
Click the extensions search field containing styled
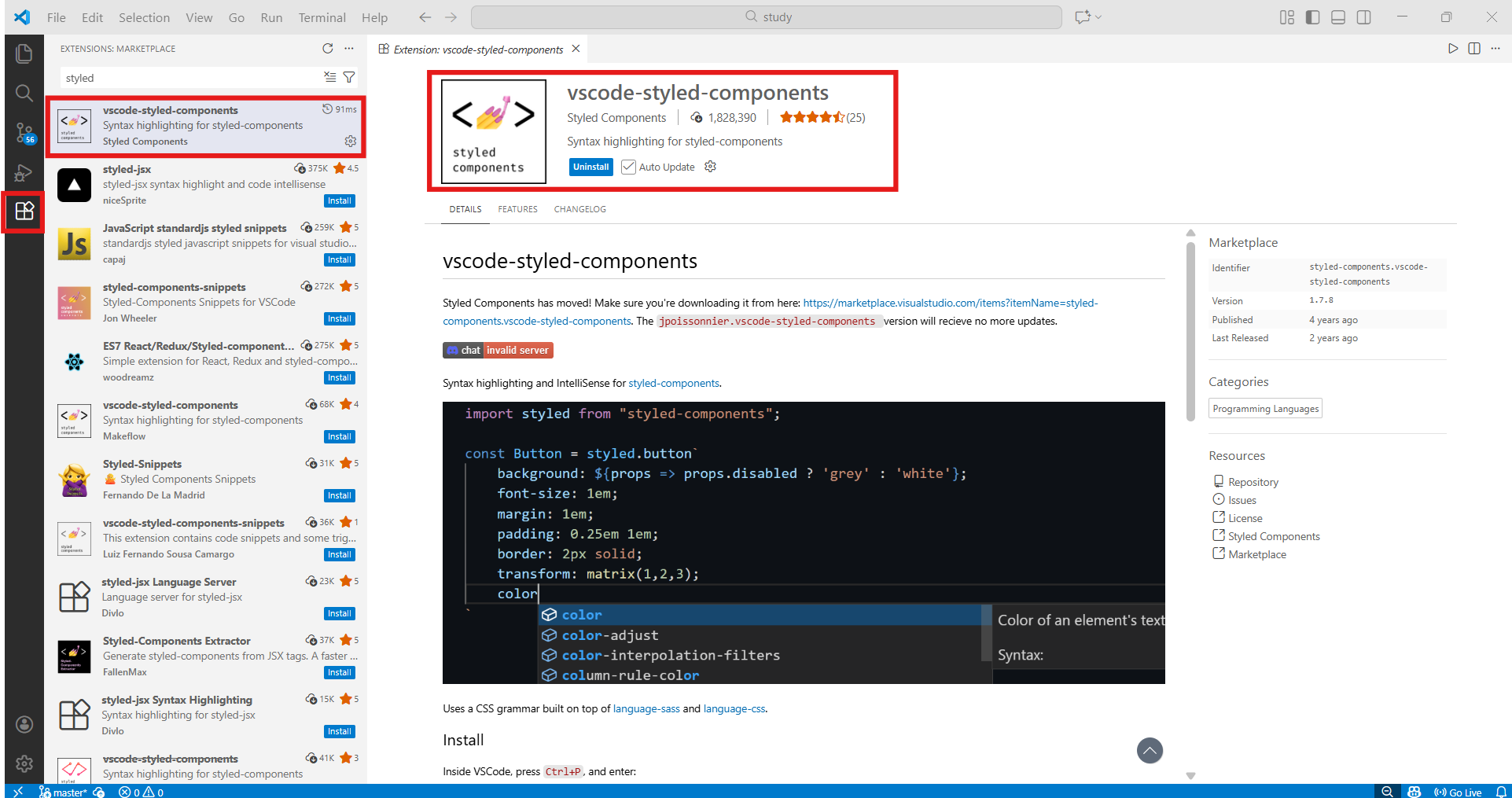[x=193, y=78]
